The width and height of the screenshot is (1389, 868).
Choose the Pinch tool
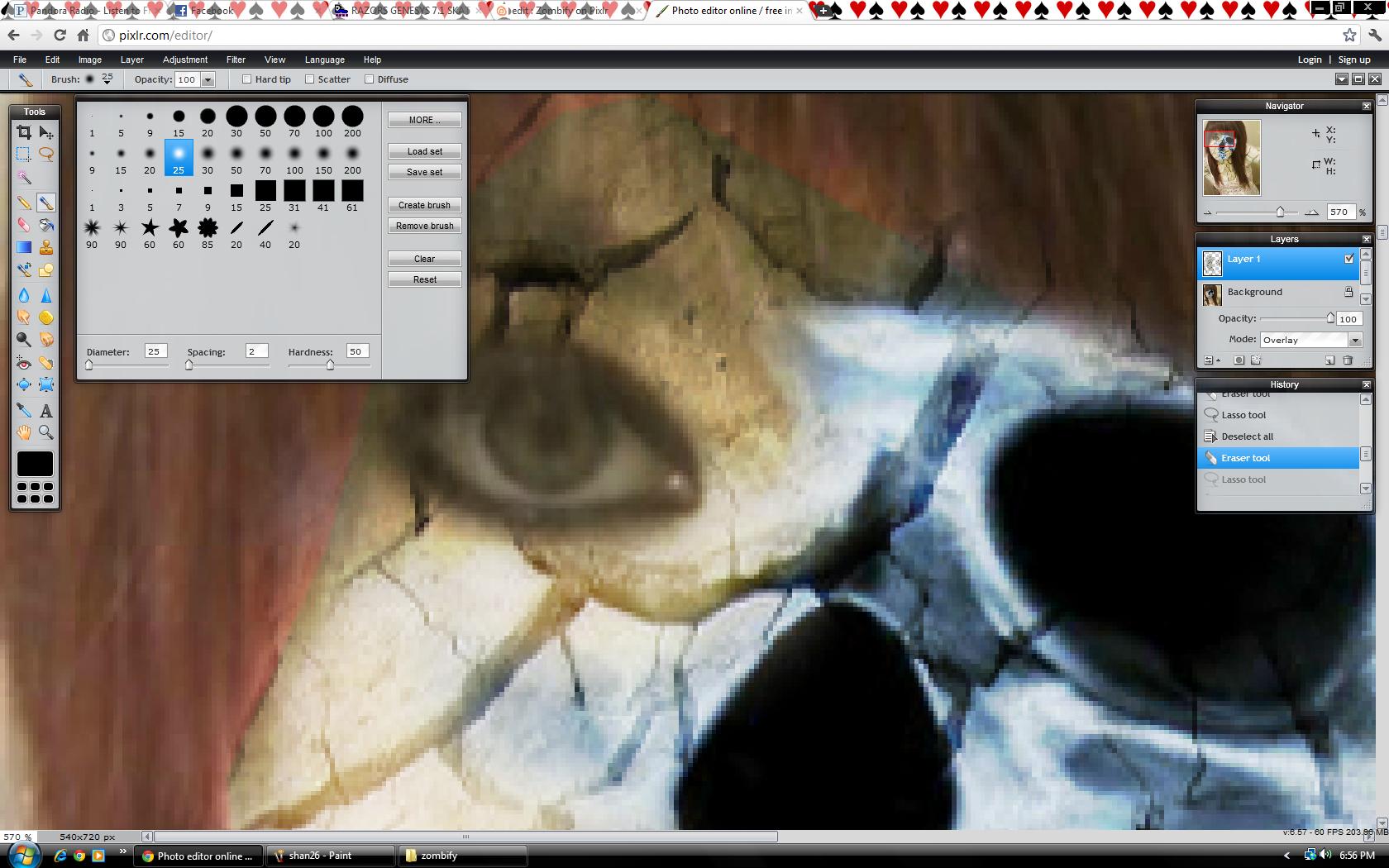(46, 384)
